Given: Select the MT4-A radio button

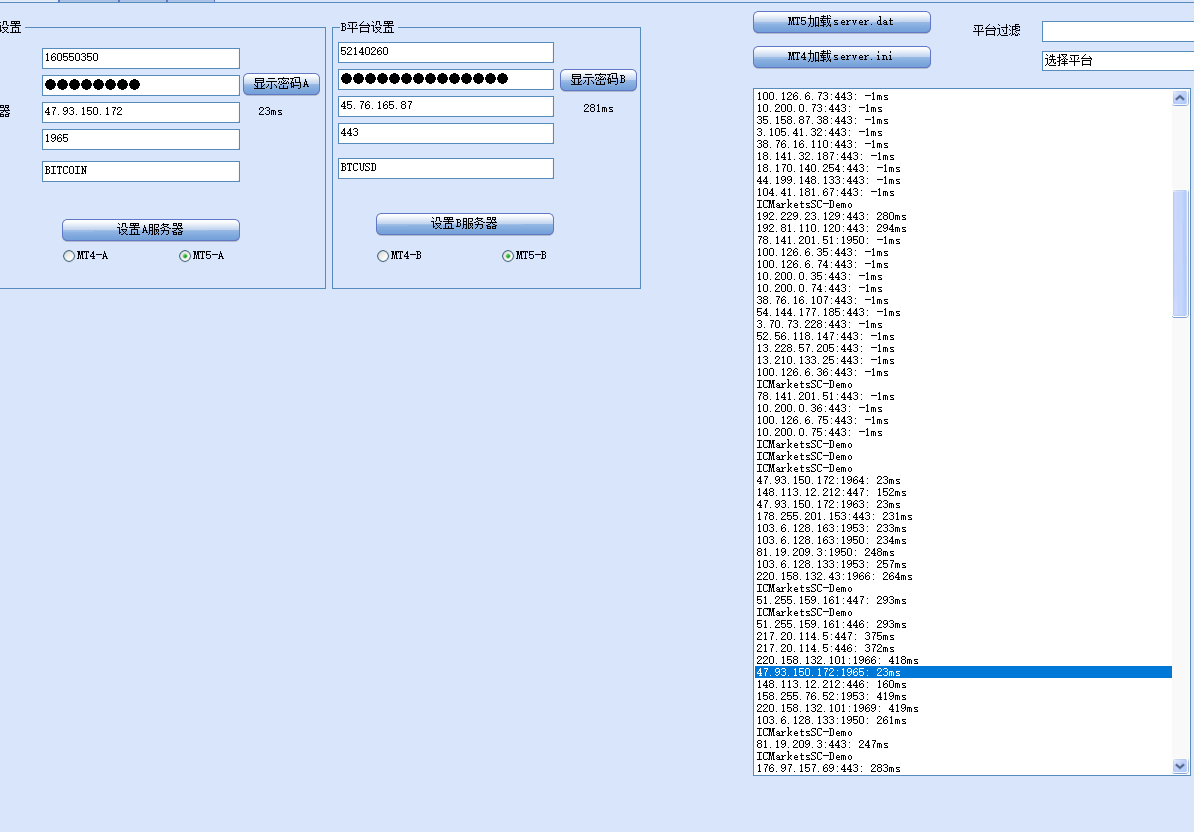Looking at the screenshot, I should (x=69, y=256).
